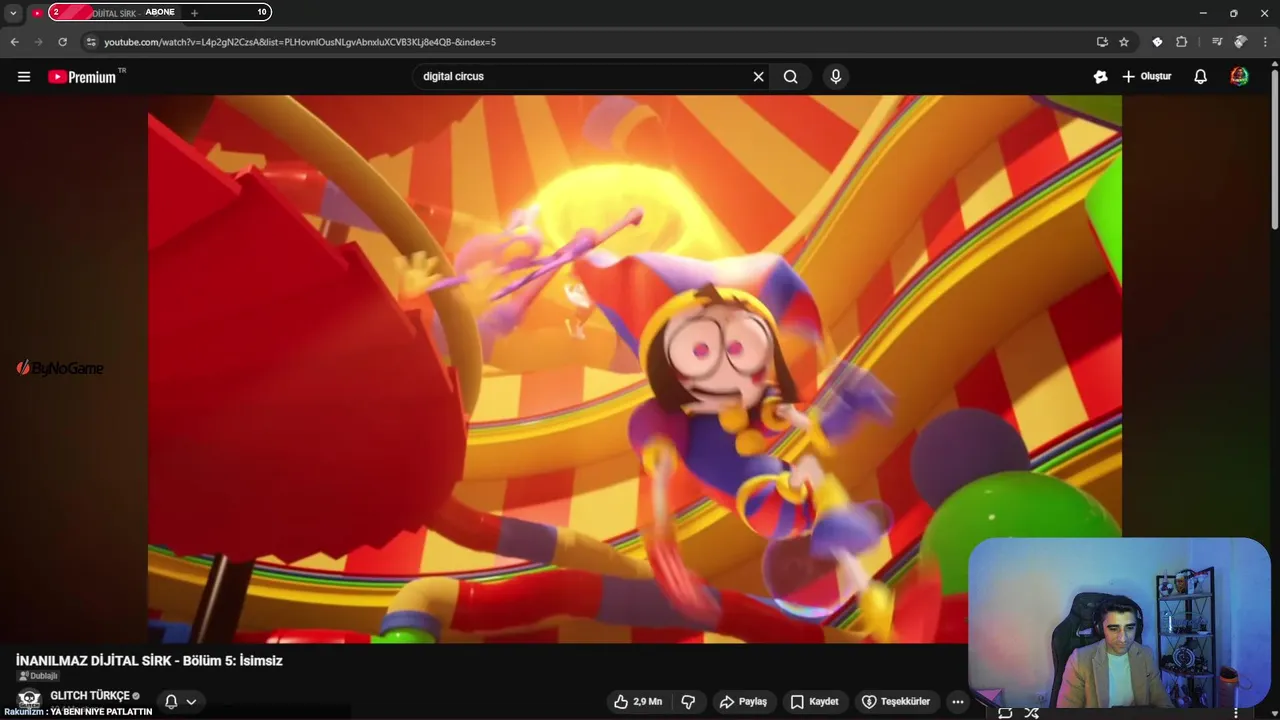
Task: Open playlist options three-dot menu
Action: pyautogui.click(x=1237, y=713)
